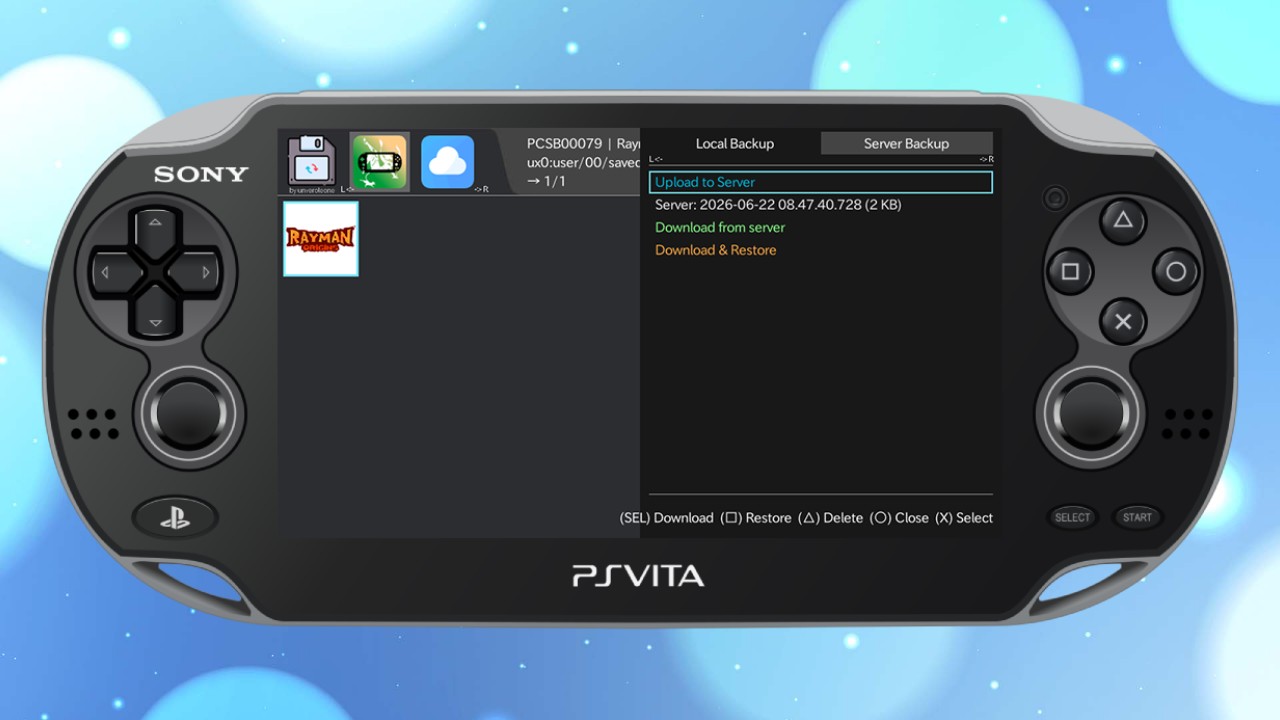Click the Restore square button hint
This screenshot has width=1280, height=720.
(x=756, y=518)
